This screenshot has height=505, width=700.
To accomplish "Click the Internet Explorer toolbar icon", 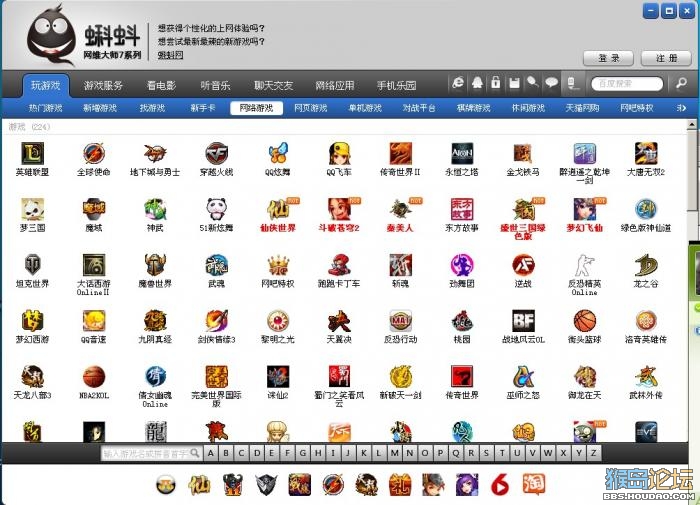I will [458, 83].
